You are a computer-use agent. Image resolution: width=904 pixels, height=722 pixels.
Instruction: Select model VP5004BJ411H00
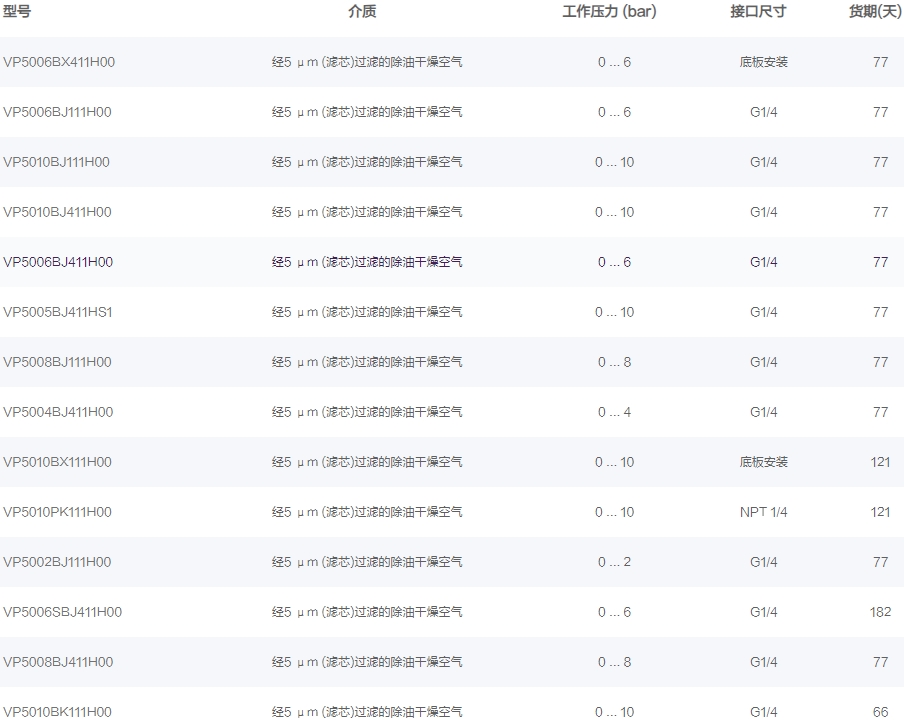(x=58, y=412)
